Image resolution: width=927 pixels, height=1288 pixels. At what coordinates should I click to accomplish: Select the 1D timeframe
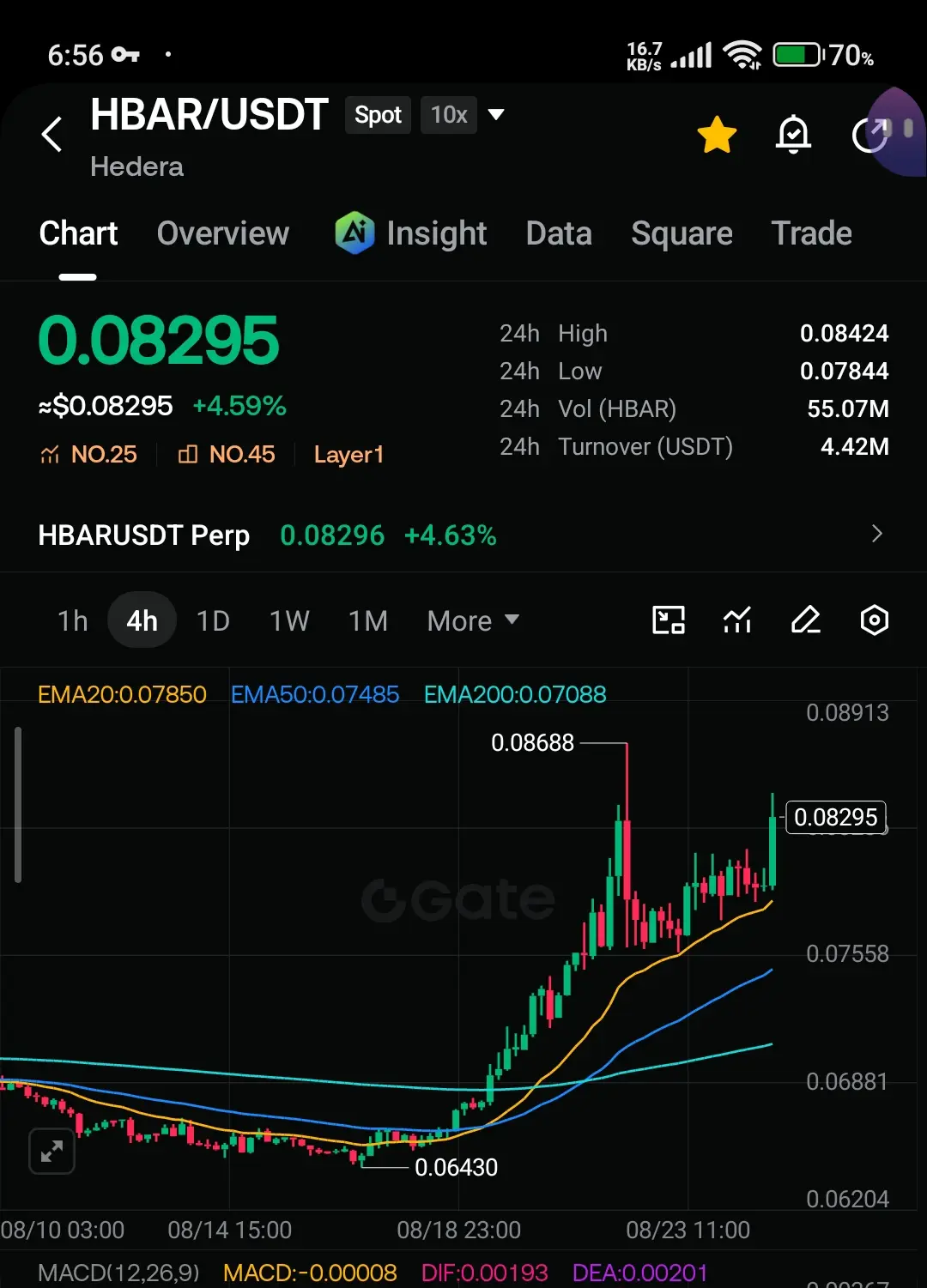click(213, 620)
